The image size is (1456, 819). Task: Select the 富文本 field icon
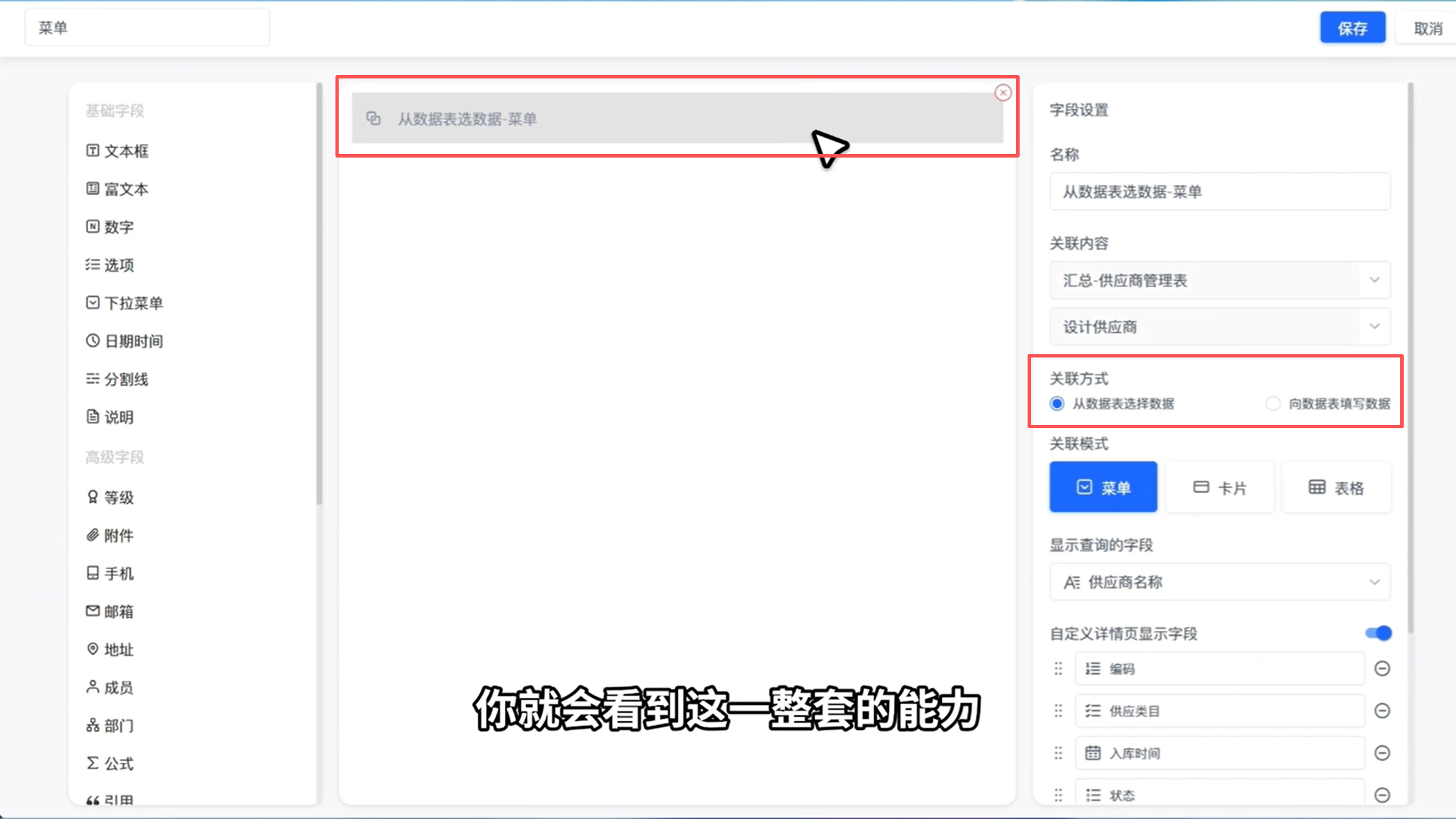pyautogui.click(x=92, y=189)
